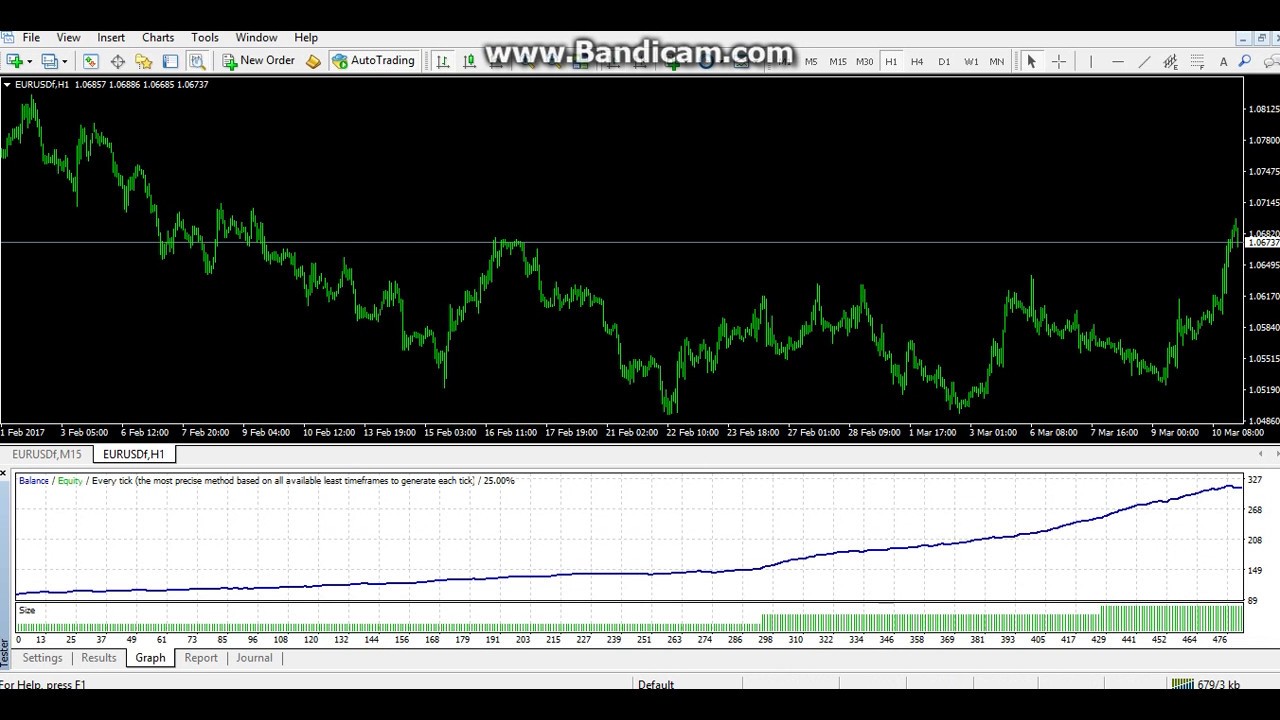Toggle the Navigator star-folder icon
Screen dimensions: 1280x720
143,61
